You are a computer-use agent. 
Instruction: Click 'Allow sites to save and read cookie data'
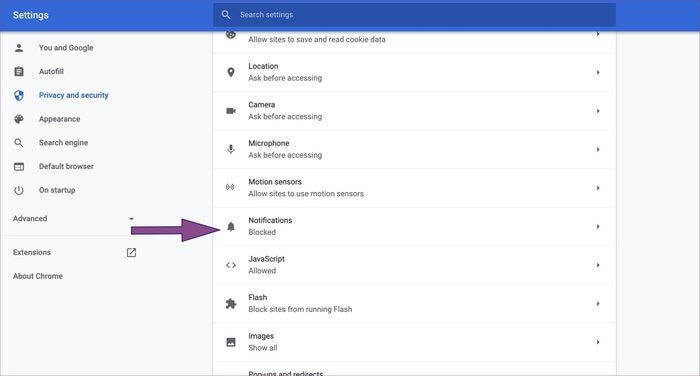317,39
